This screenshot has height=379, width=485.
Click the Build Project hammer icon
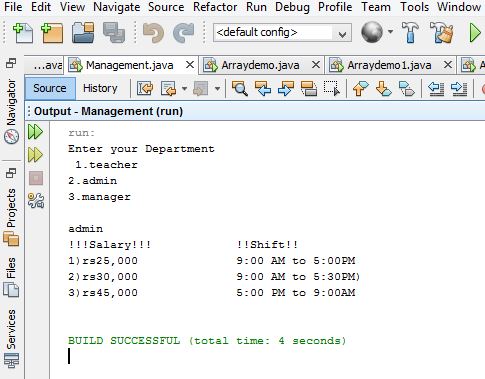[410, 32]
